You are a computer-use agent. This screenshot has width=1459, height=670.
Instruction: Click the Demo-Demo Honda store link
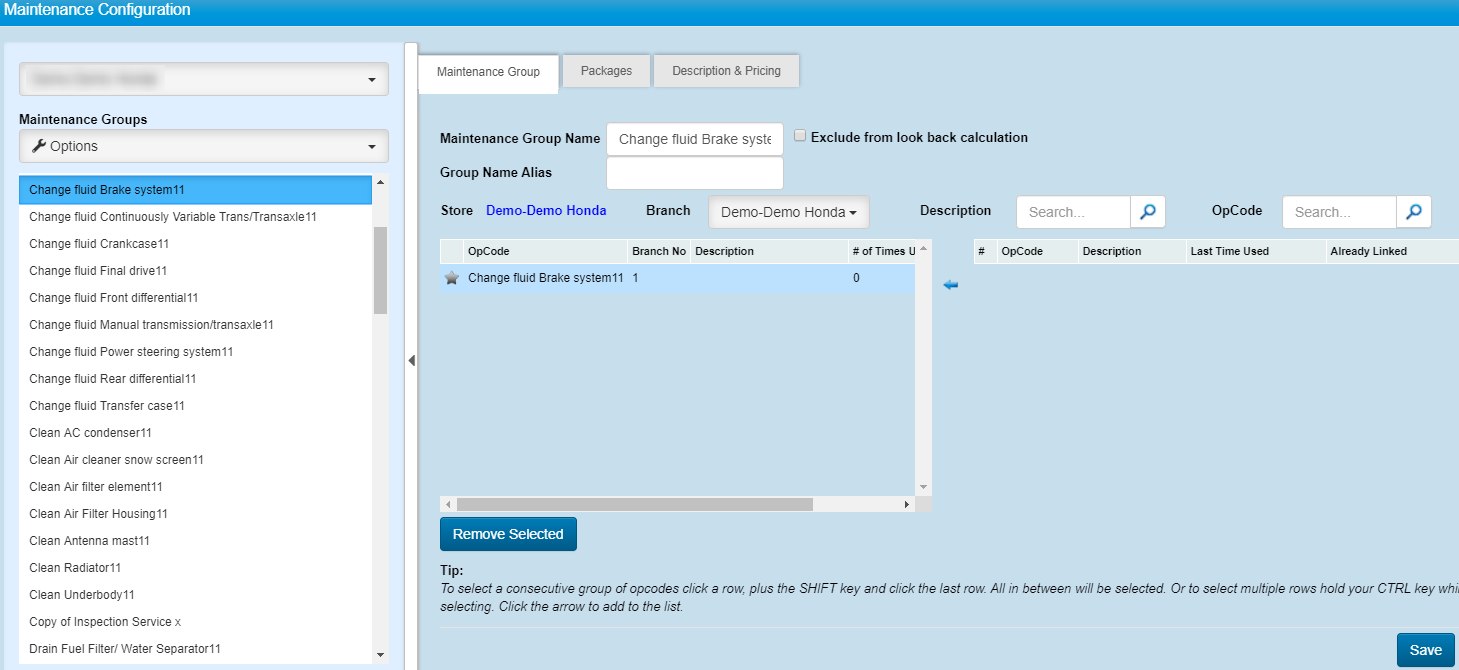pos(546,211)
